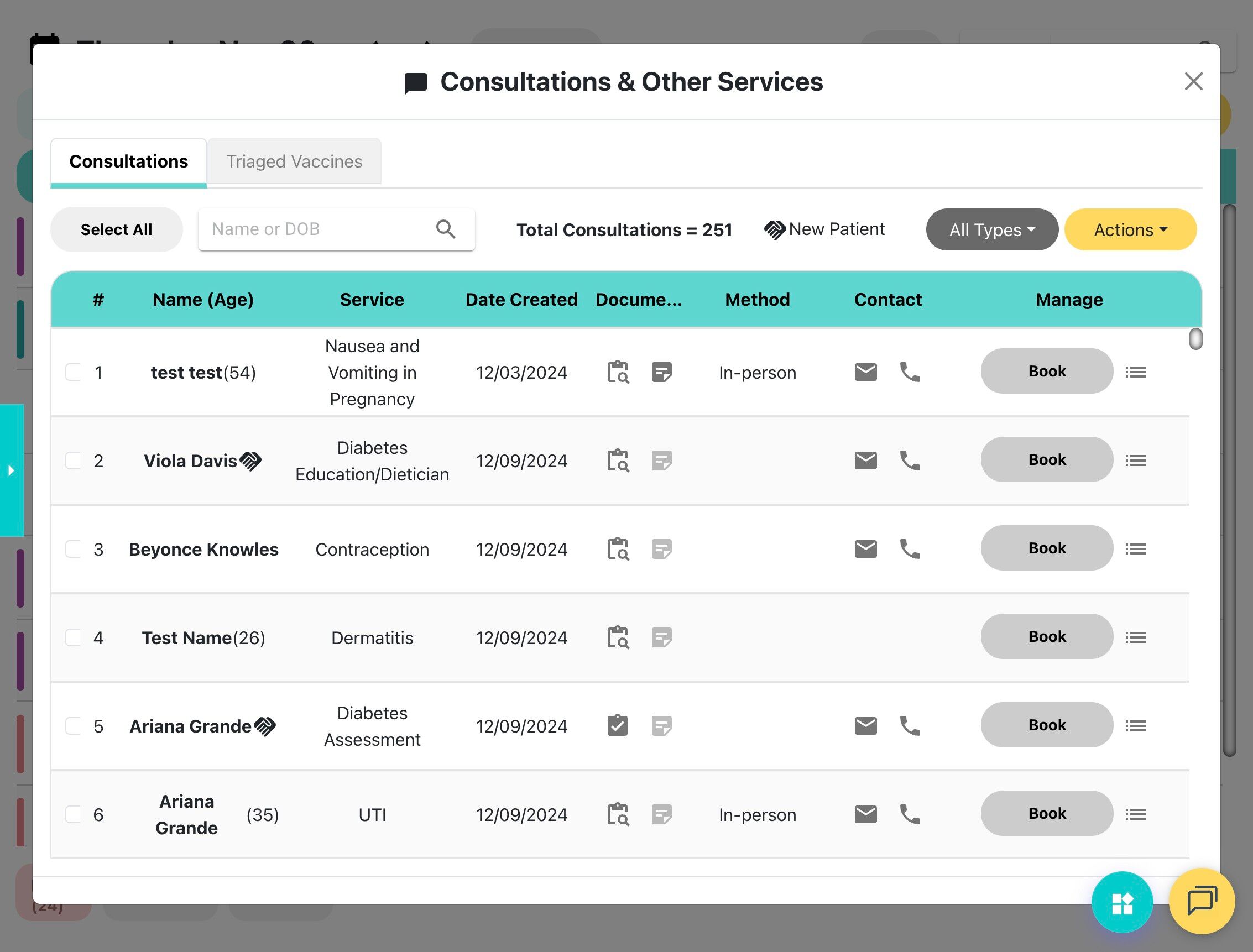Open the yellow Actions dropdown
Image resolution: width=1253 pixels, height=952 pixels.
(x=1130, y=229)
